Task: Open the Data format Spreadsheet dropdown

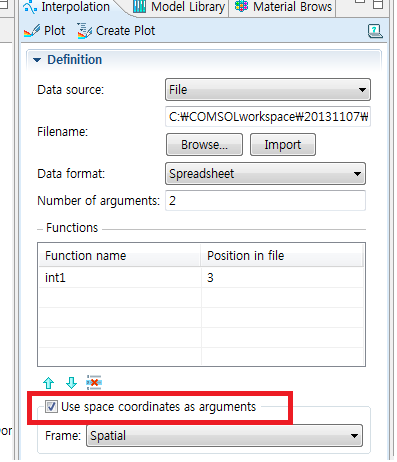Action: (265, 174)
